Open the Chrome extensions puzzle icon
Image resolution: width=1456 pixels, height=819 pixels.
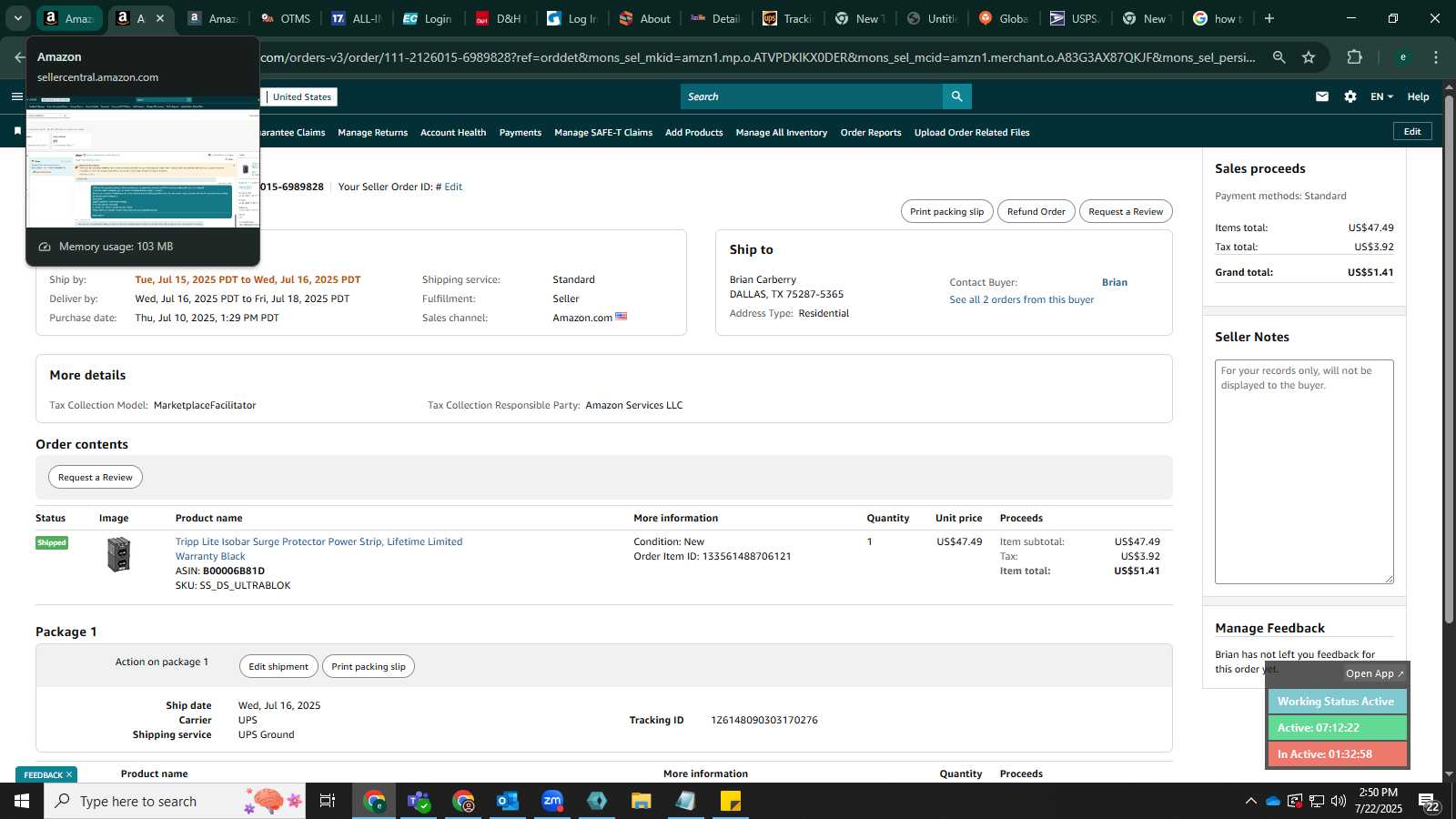click(1354, 57)
